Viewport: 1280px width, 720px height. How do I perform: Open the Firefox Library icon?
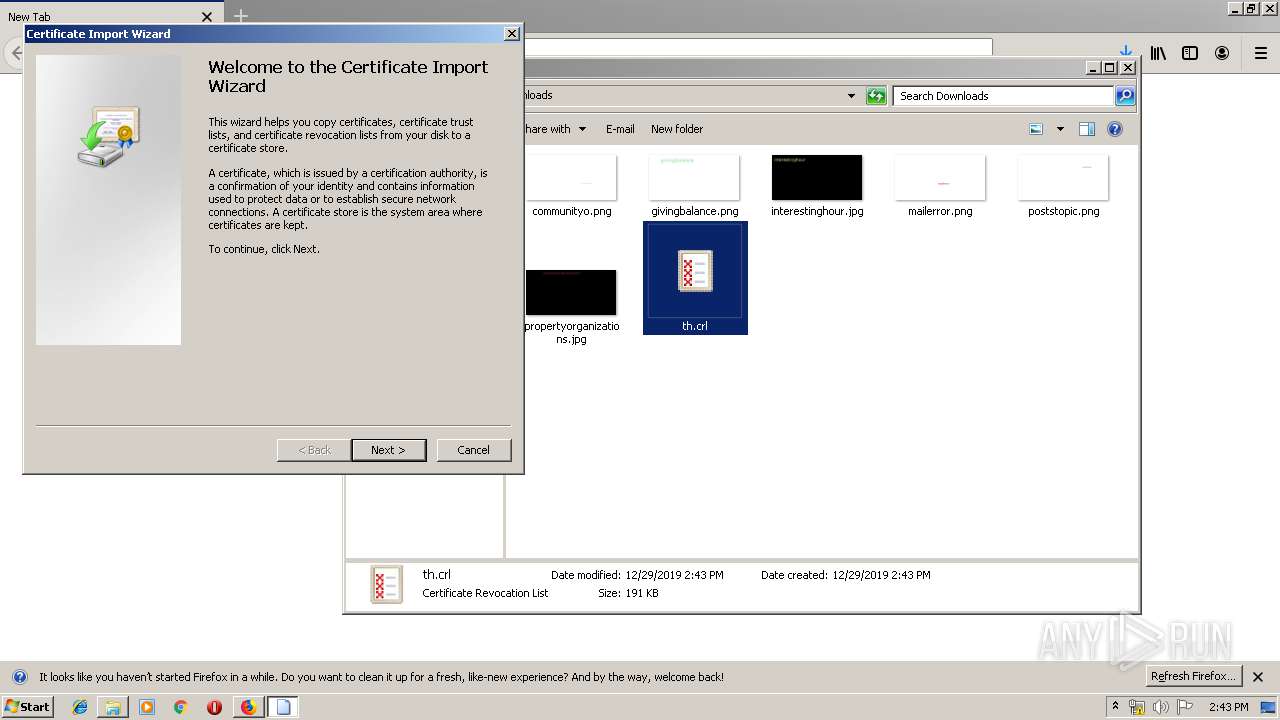pos(1158,53)
